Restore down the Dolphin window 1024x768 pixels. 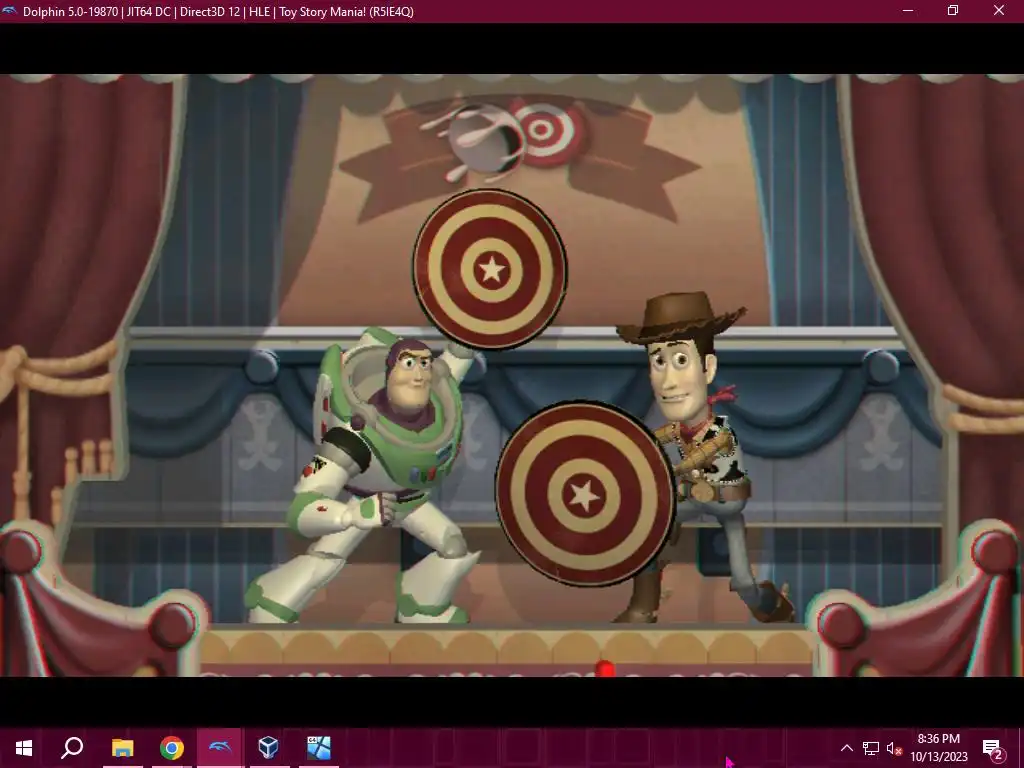tap(953, 11)
